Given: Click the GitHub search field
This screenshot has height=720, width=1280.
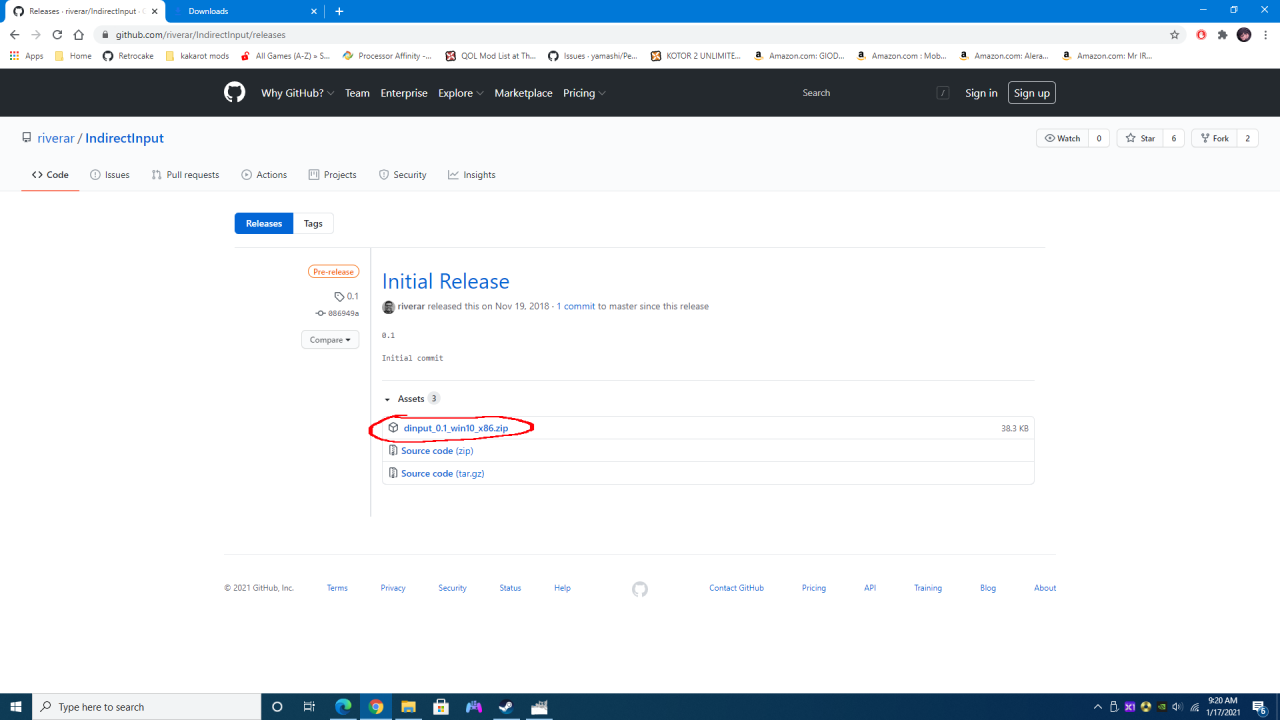Looking at the screenshot, I should 865,93.
